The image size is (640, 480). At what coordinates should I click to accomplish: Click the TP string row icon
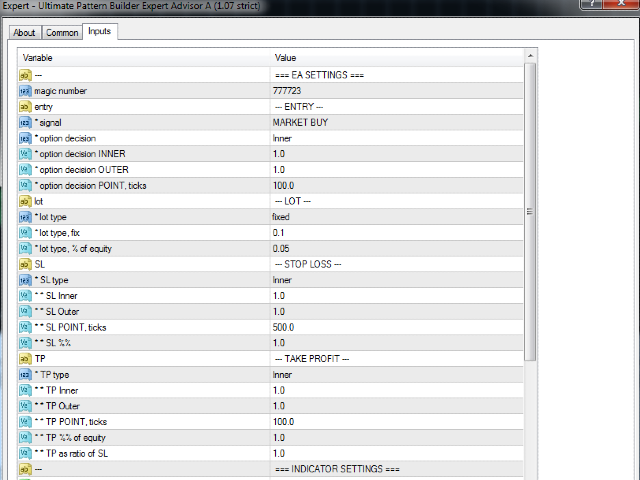tap(25, 359)
